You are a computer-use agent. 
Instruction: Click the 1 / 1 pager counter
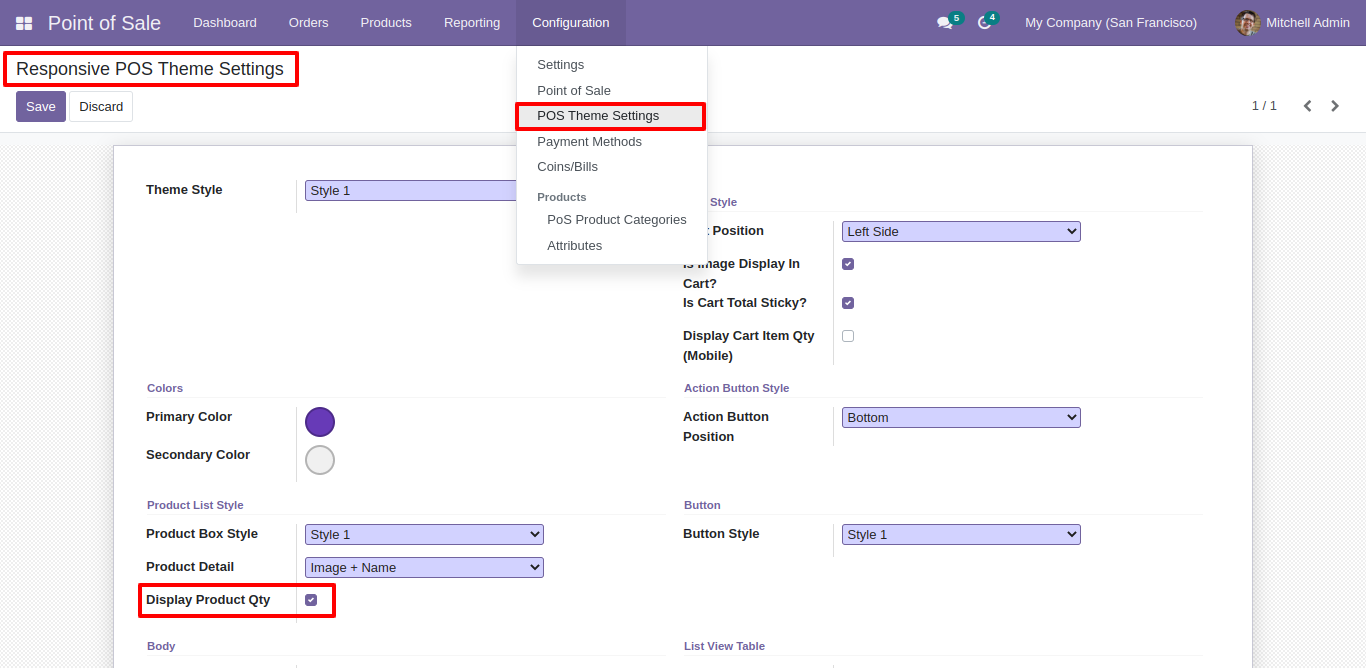[x=1264, y=106]
